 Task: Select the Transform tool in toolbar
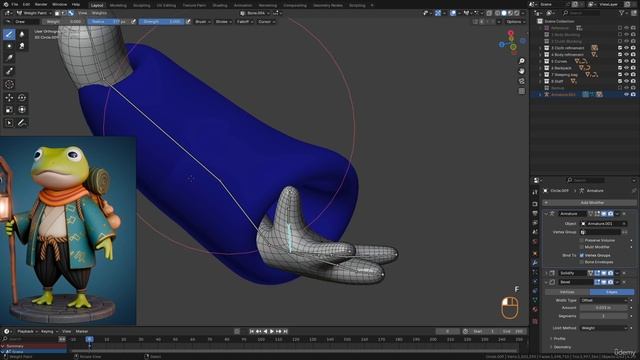coord(22,109)
